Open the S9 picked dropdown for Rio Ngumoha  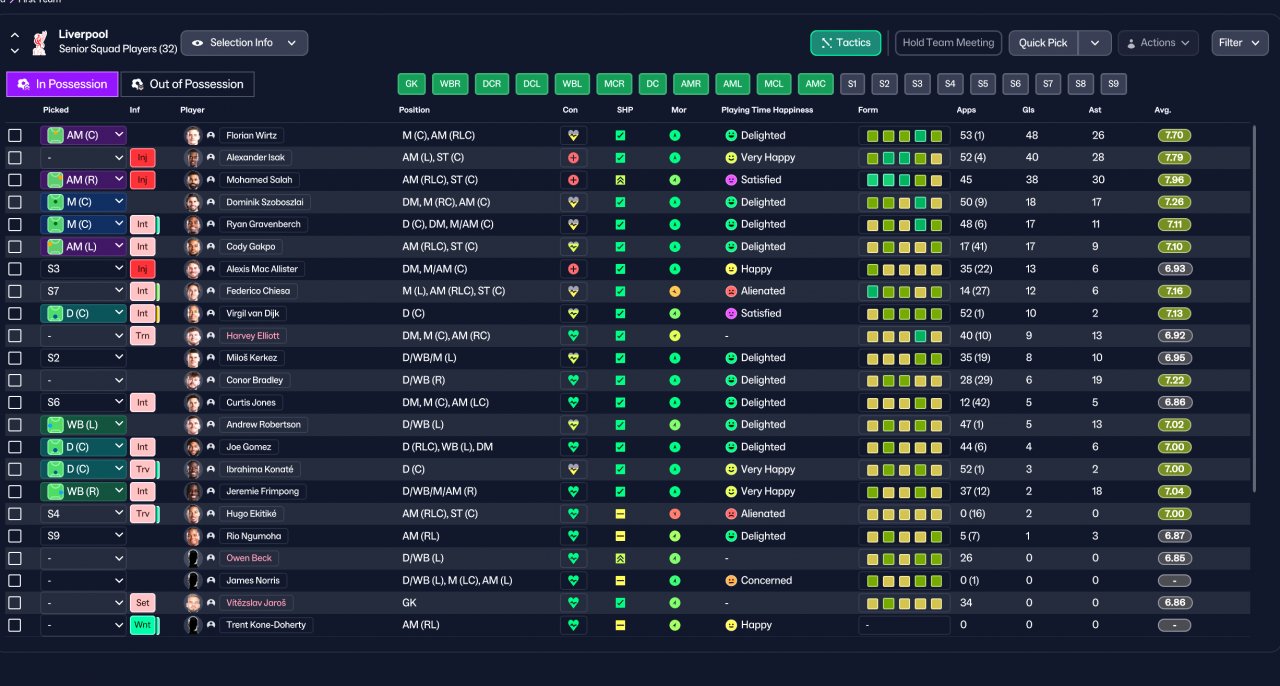(x=84, y=536)
